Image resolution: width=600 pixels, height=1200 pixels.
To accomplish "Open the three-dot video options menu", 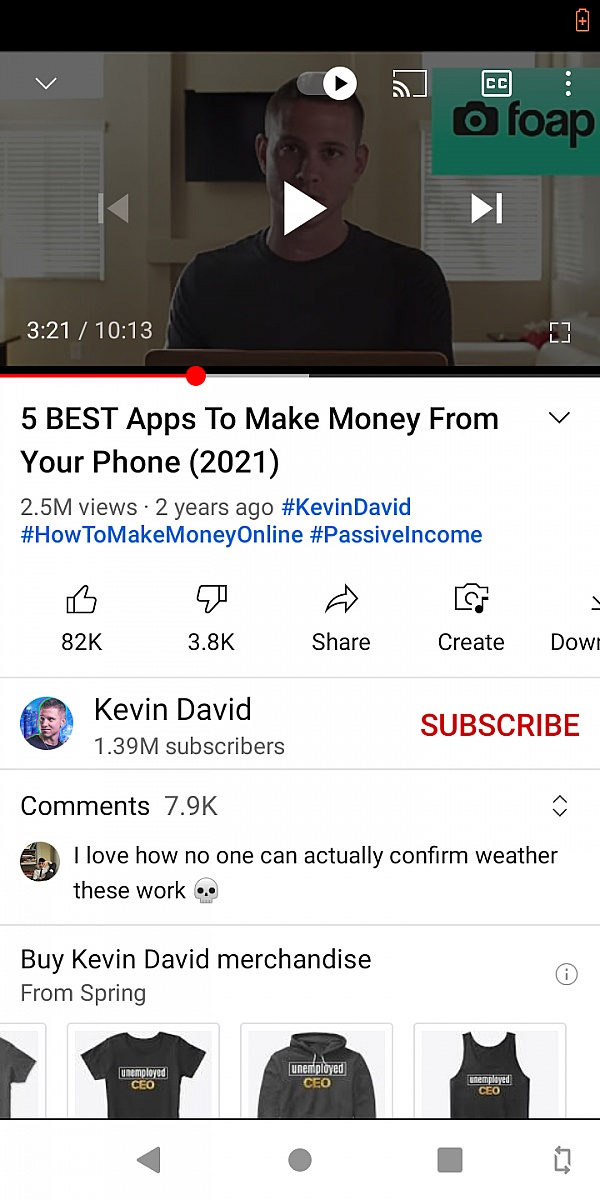I will coord(567,83).
